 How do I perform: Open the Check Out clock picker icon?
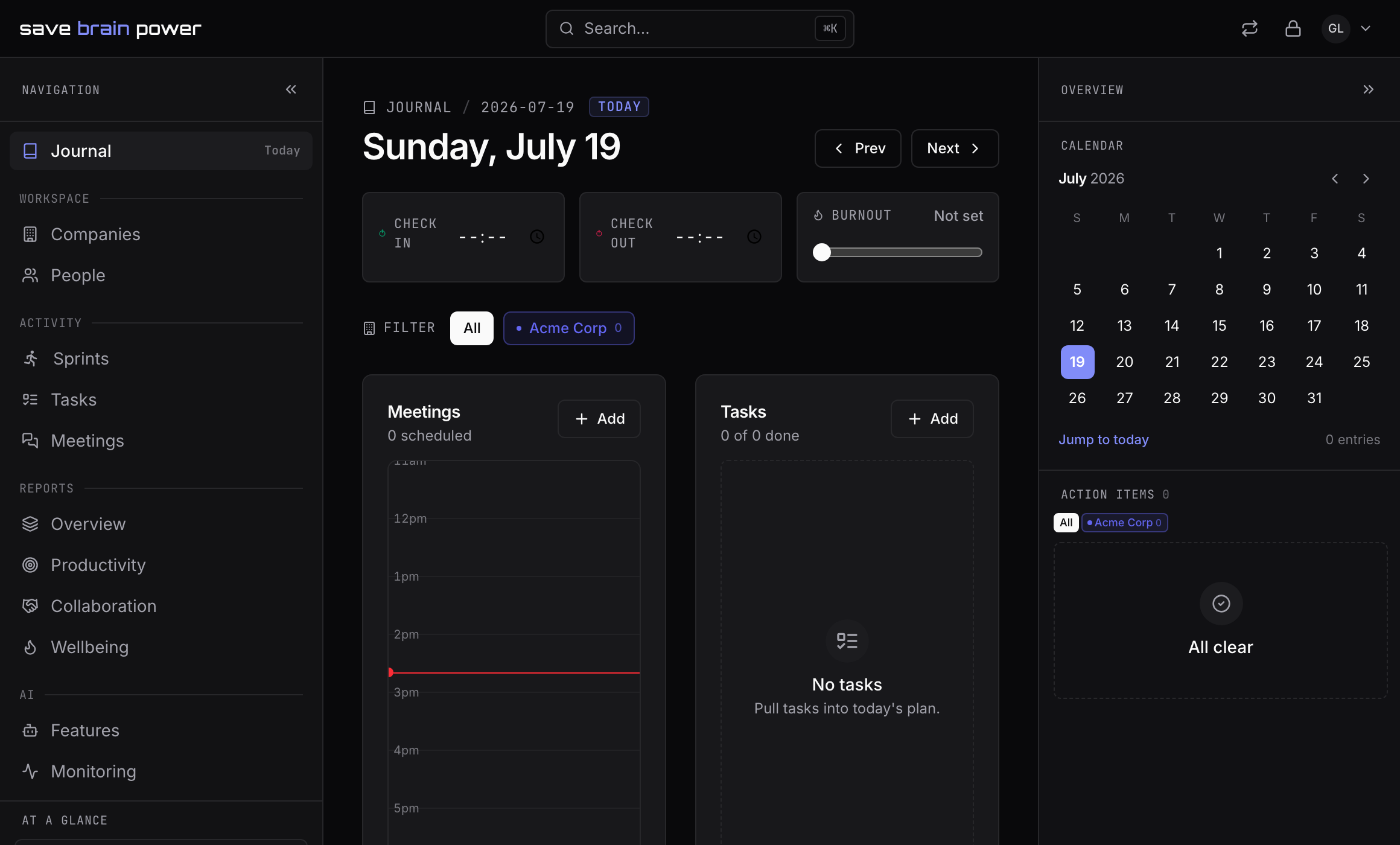754,237
